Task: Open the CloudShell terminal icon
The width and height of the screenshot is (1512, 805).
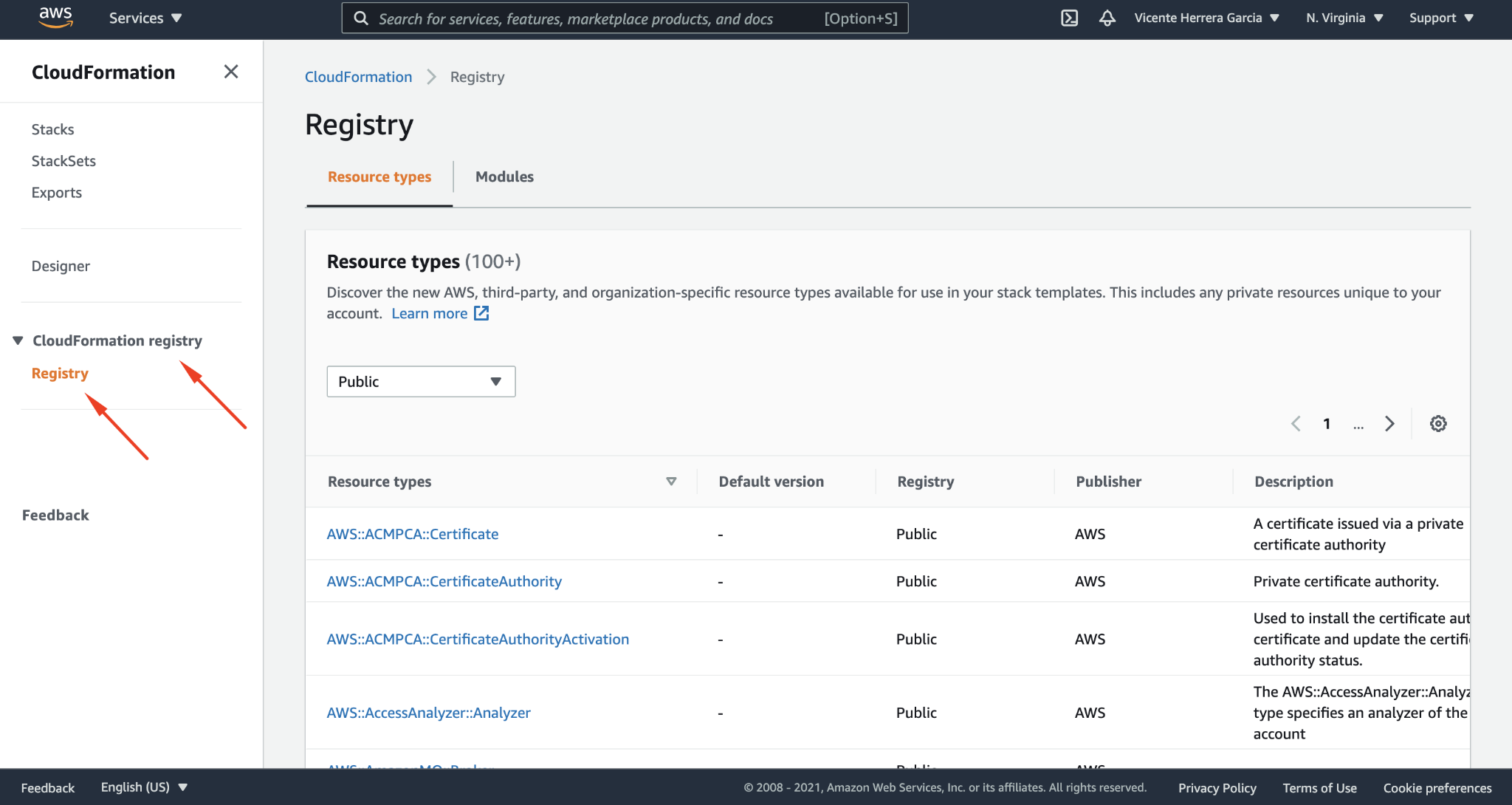Action: click(1069, 18)
